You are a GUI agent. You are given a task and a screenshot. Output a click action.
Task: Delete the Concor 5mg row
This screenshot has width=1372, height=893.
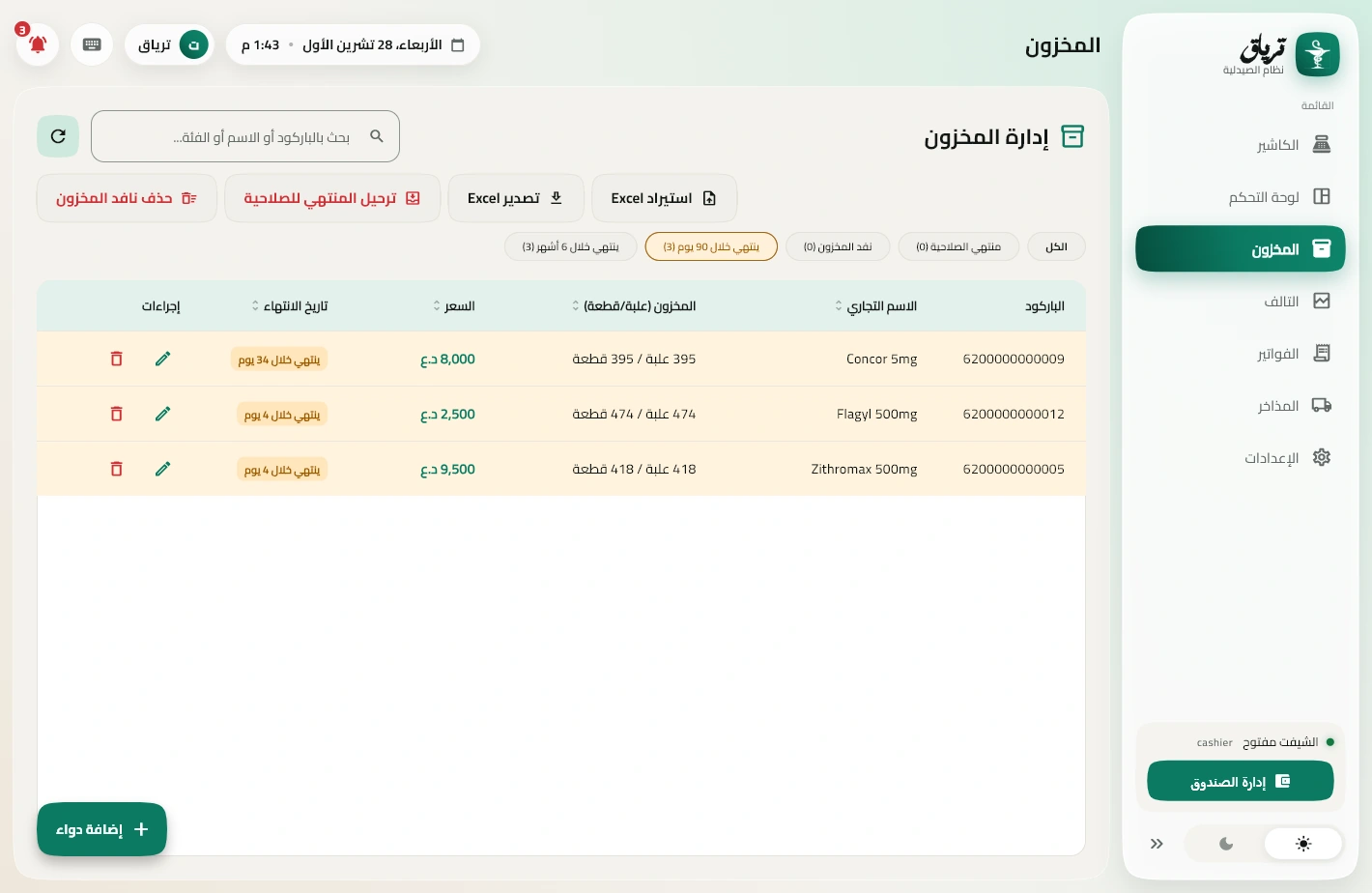tap(117, 359)
